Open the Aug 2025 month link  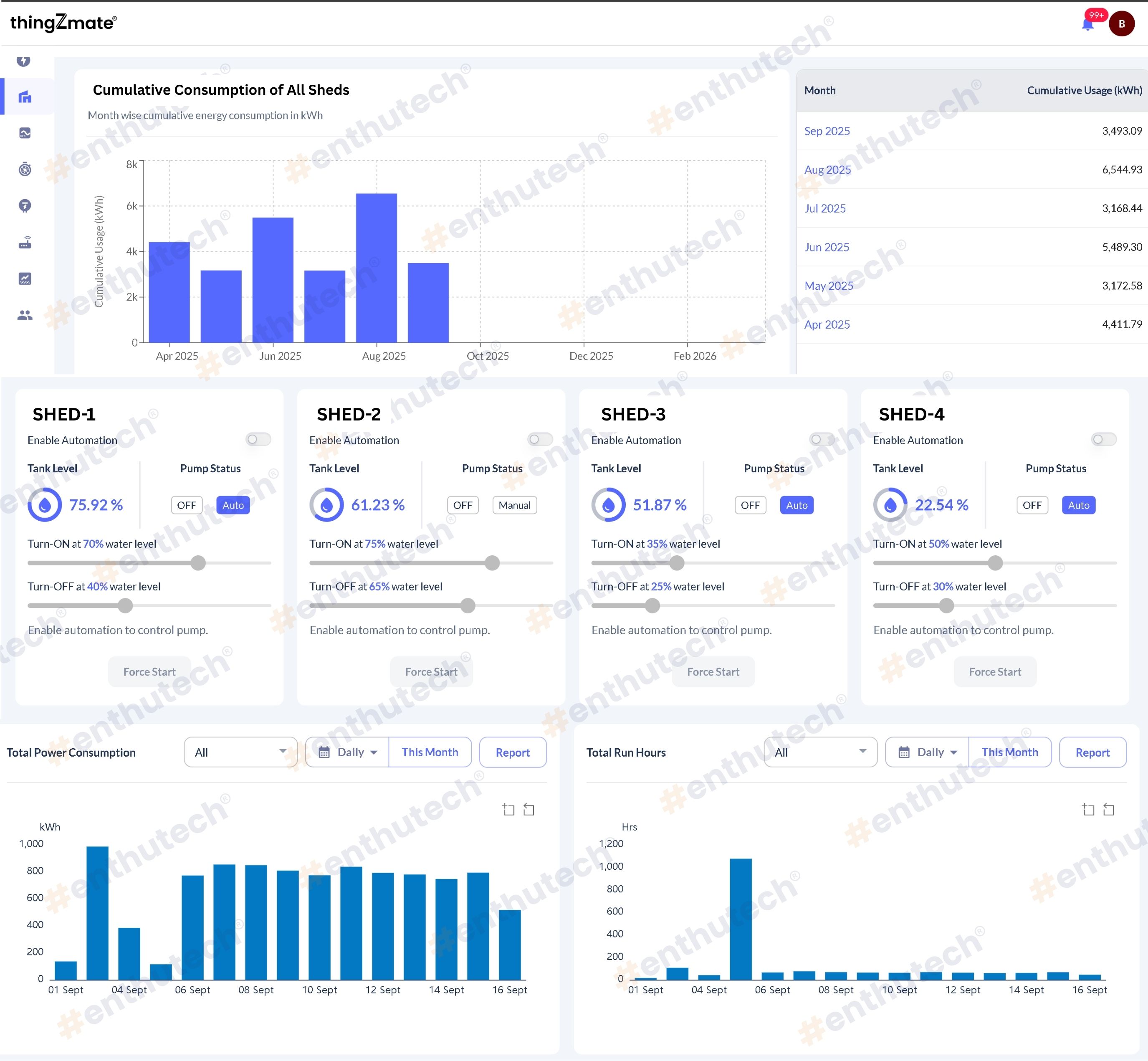coord(827,170)
